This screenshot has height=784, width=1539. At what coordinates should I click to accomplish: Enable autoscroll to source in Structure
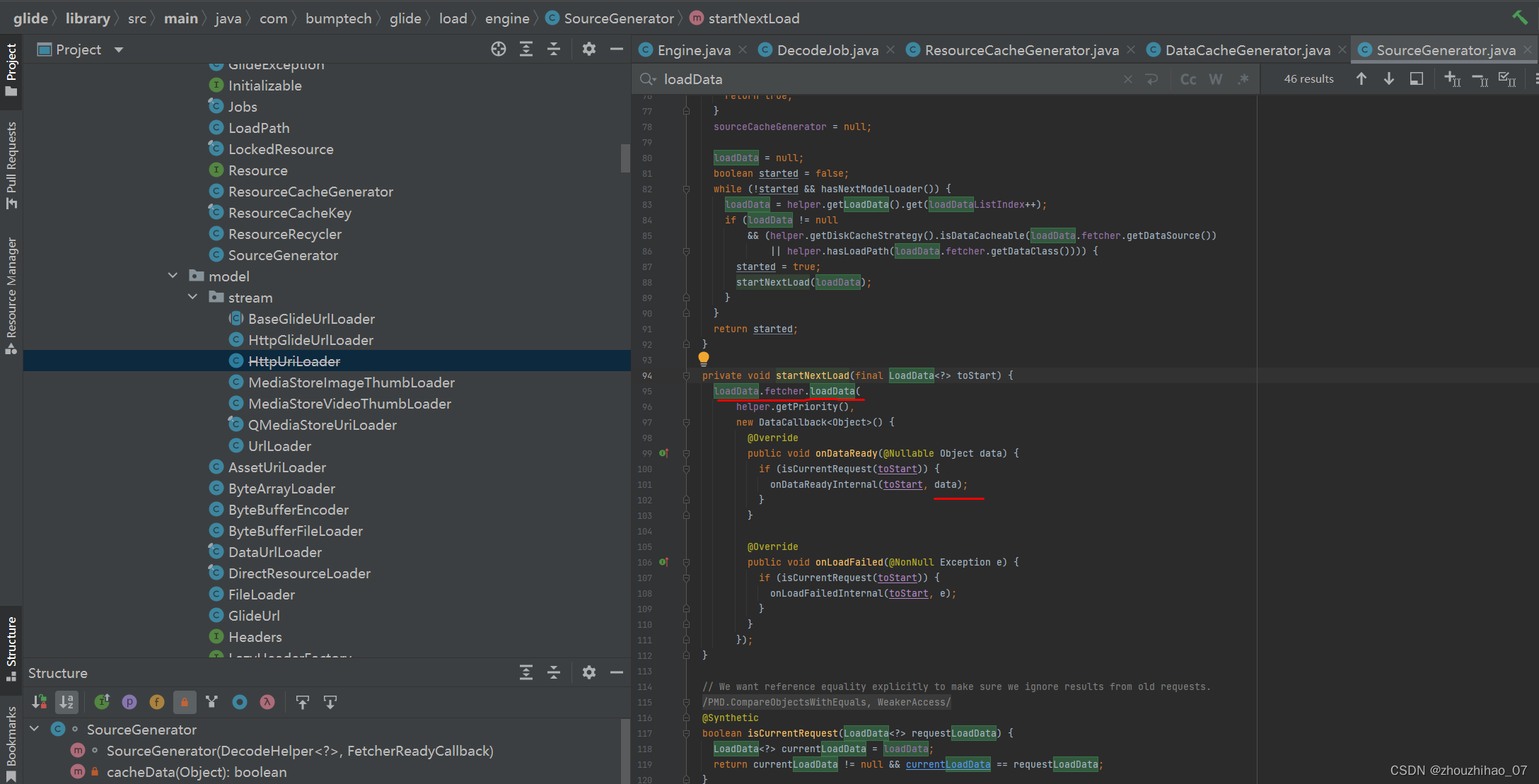(303, 702)
